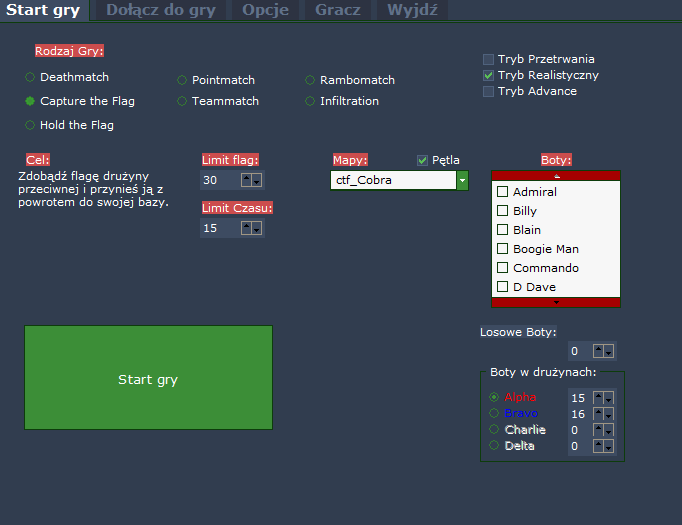This screenshot has width=682, height=525.
Task: Click the Delta team bot count spinner
Action: click(604, 446)
